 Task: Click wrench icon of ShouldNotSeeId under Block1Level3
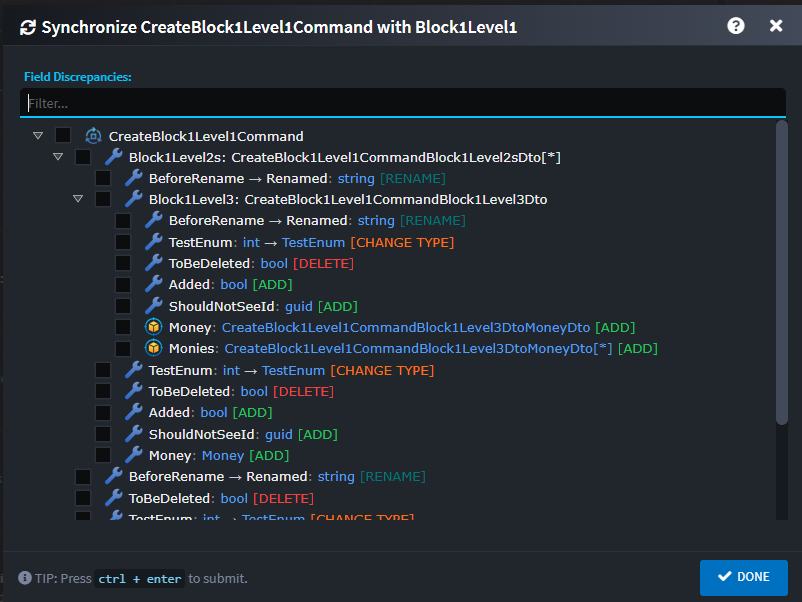(x=153, y=306)
